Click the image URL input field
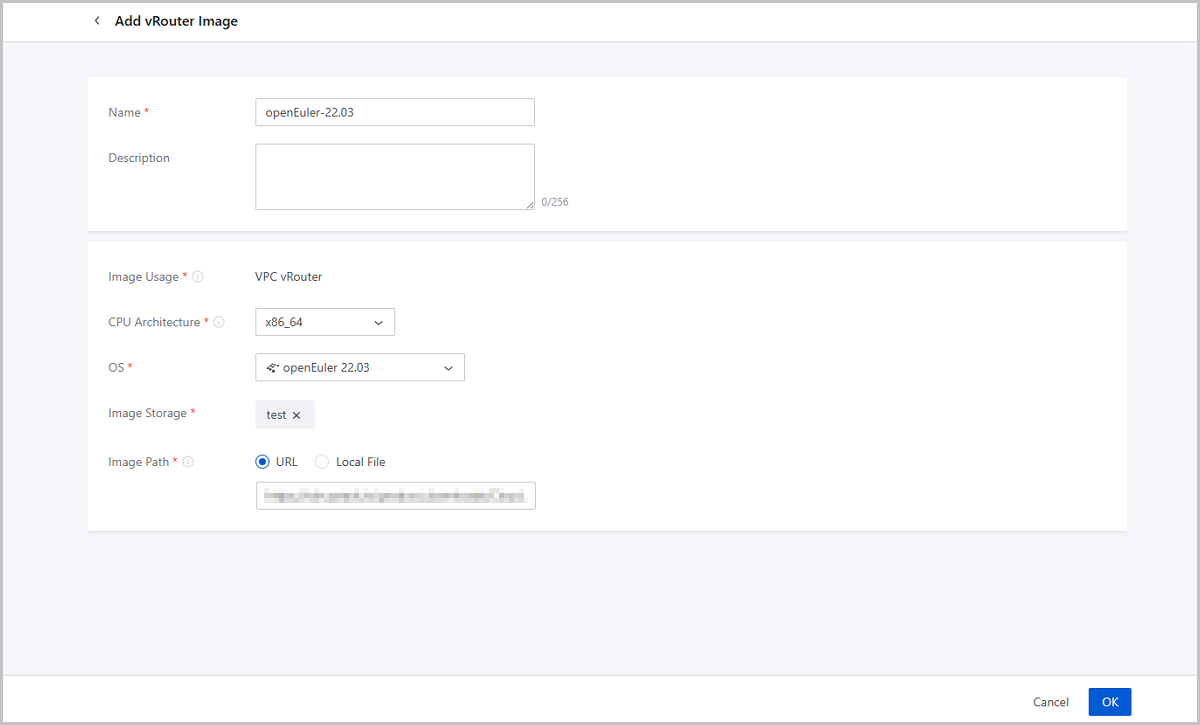This screenshot has height=725, width=1200. (395, 496)
